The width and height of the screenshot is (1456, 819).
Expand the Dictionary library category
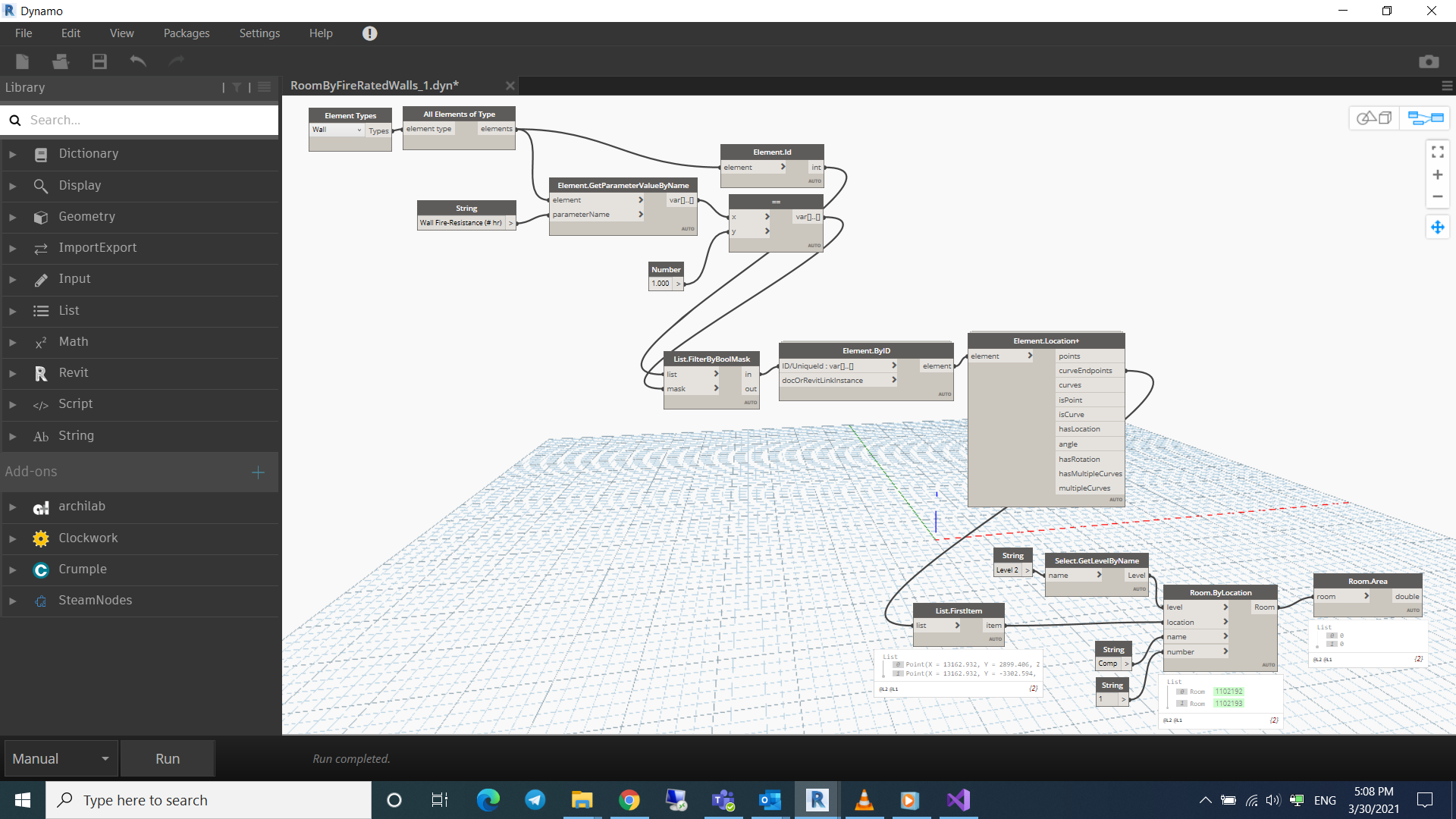point(12,154)
